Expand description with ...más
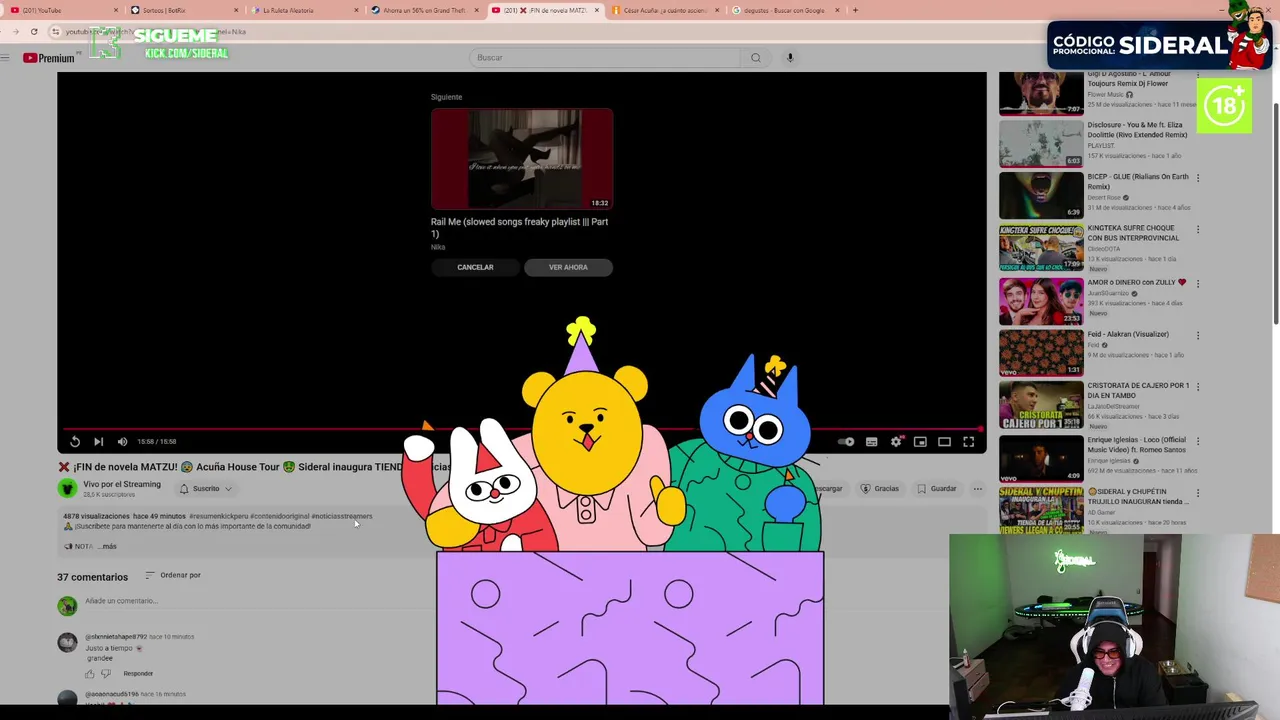 (x=107, y=546)
